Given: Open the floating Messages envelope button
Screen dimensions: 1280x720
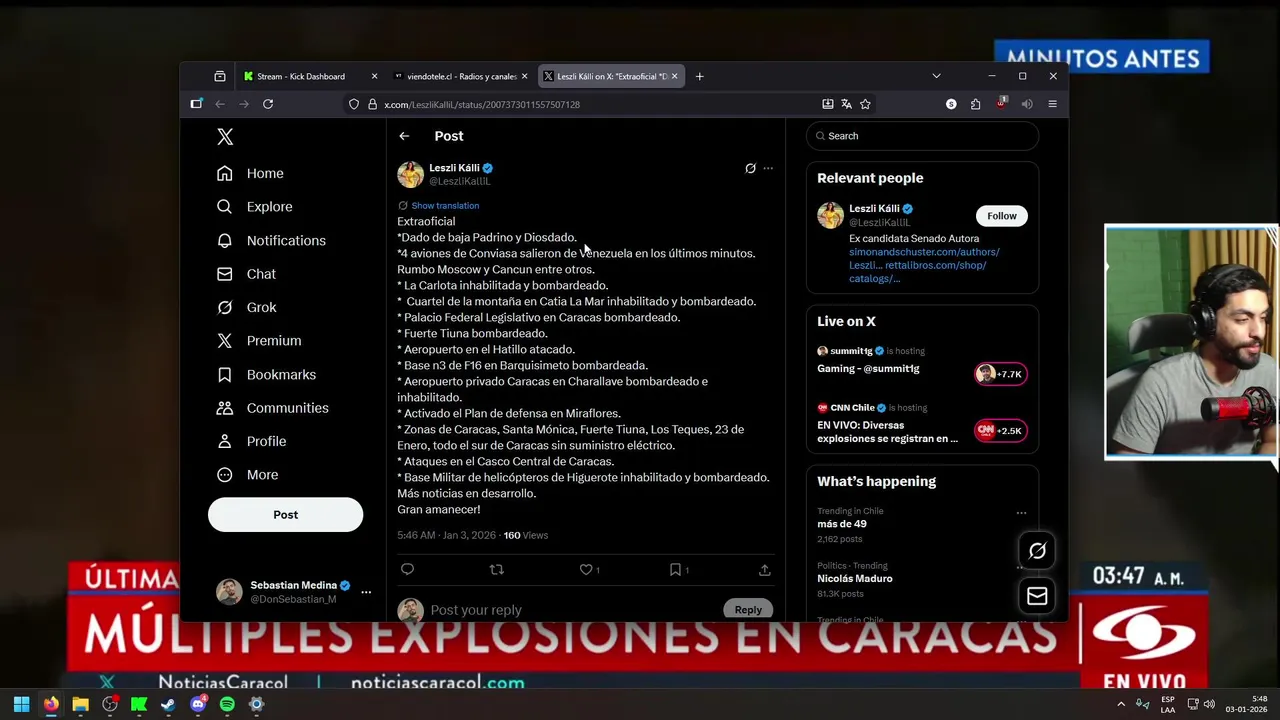Looking at the screenshot, I should click(x=1037, y=596).
